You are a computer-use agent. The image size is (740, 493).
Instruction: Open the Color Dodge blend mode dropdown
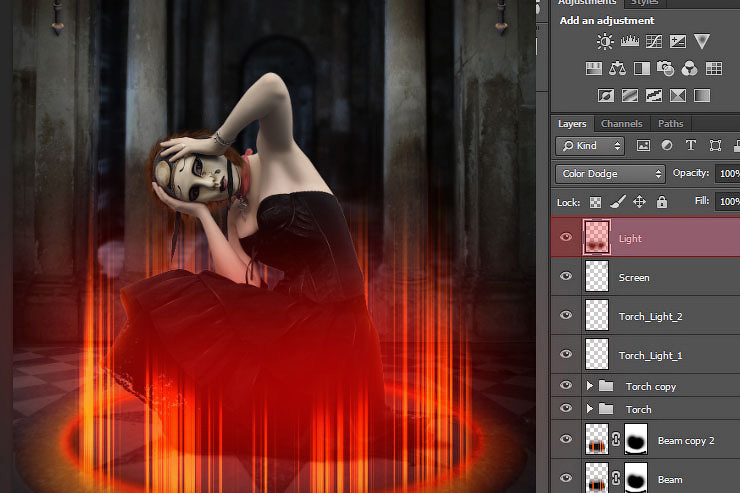[610, 174]
